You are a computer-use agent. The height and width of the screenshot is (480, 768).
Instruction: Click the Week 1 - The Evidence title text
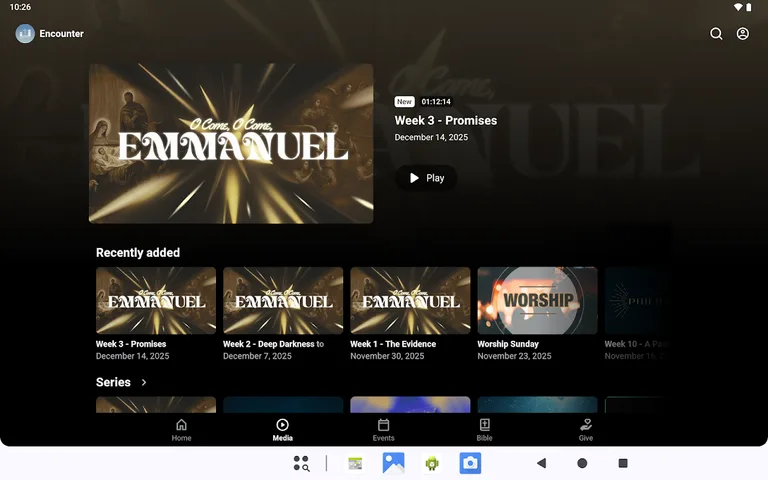393,344
